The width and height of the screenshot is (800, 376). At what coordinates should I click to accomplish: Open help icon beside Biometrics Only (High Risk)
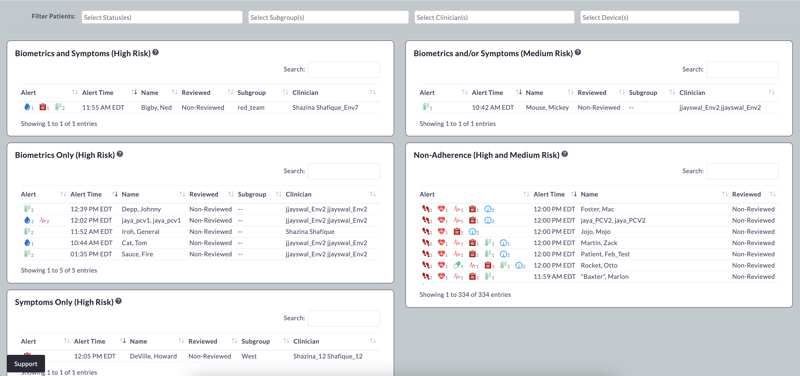tap(120, 154)
